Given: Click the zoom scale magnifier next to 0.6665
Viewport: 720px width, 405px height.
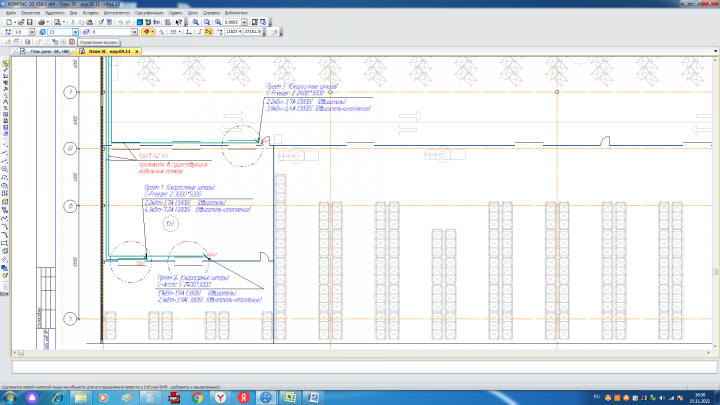Looking at the screenshot, I should click(218, 22).
